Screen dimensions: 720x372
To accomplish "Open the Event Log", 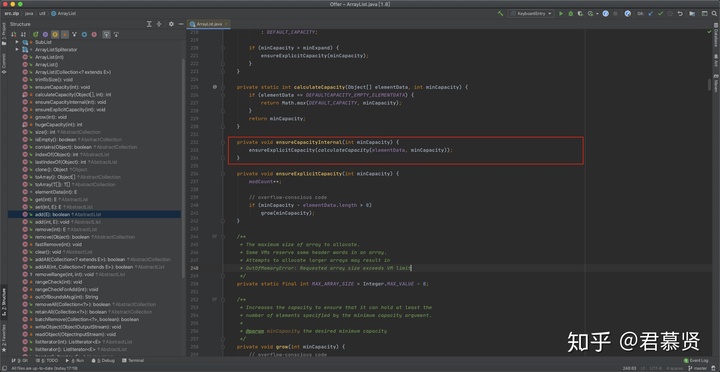I will coord(695,361).
